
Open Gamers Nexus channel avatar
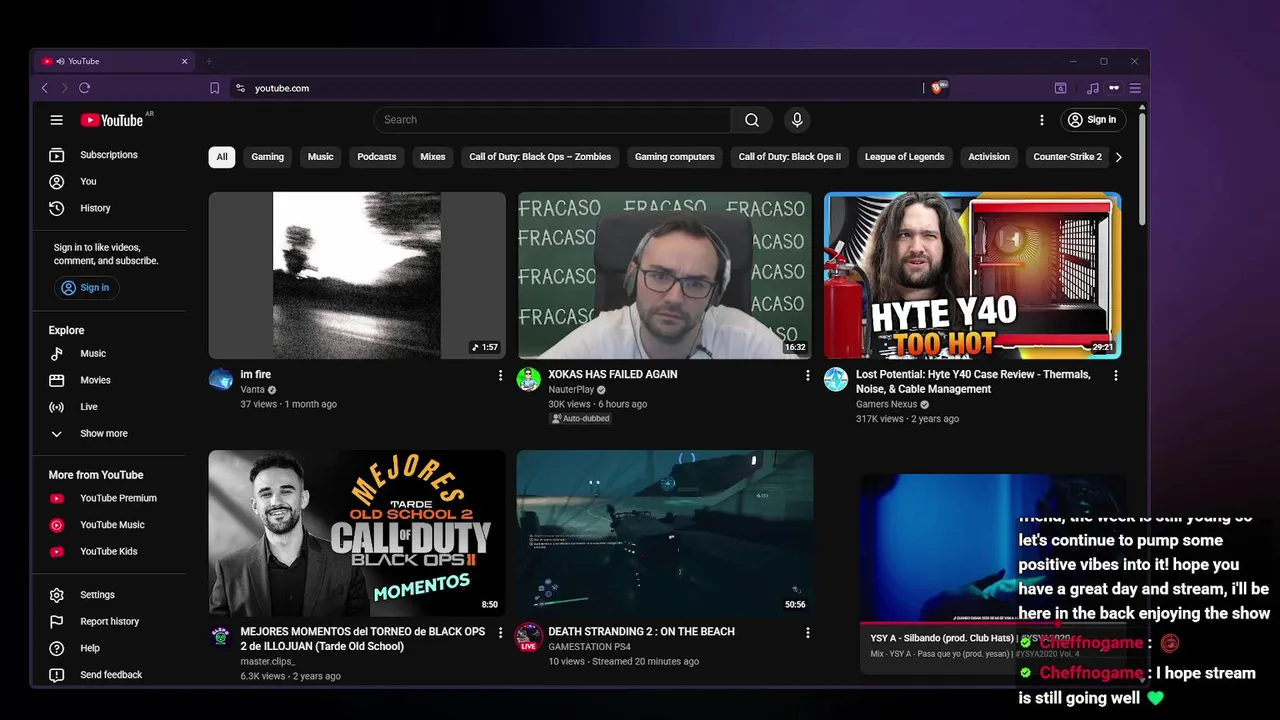(x=836, y=379)
